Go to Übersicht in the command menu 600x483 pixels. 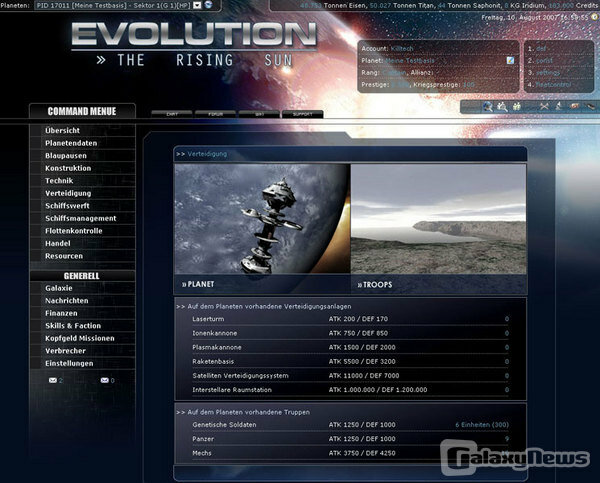[x=62, y=131]
